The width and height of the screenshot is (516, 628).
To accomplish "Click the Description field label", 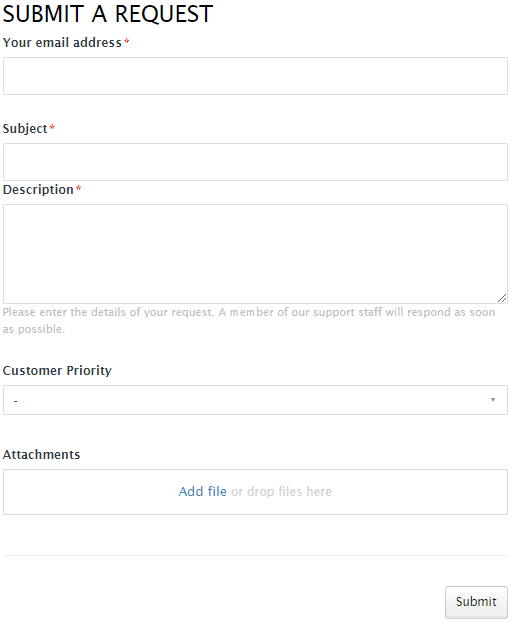I will pos(38,189).
